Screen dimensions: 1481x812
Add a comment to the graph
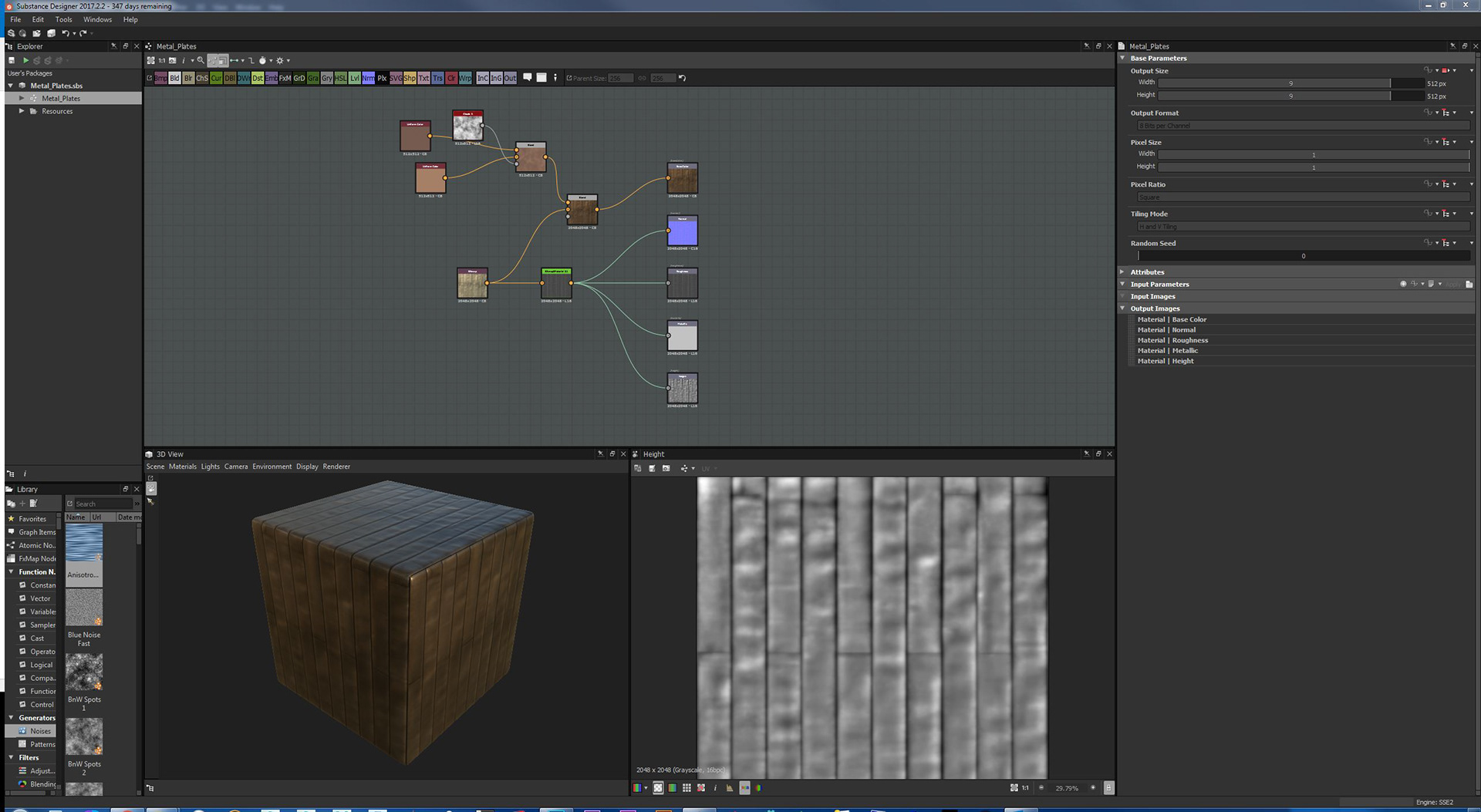(x=528, y=77)
